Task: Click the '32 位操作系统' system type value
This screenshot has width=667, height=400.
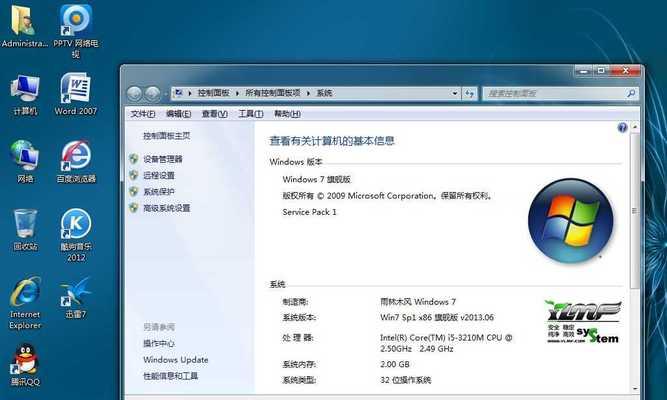Action: click(405, 380)
